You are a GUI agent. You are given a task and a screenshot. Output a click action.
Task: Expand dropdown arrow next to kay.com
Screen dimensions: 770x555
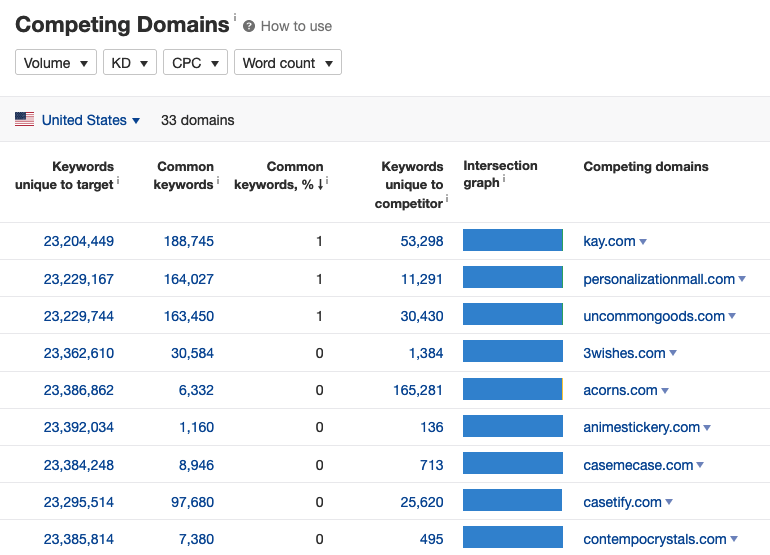(x=643, y=242)
